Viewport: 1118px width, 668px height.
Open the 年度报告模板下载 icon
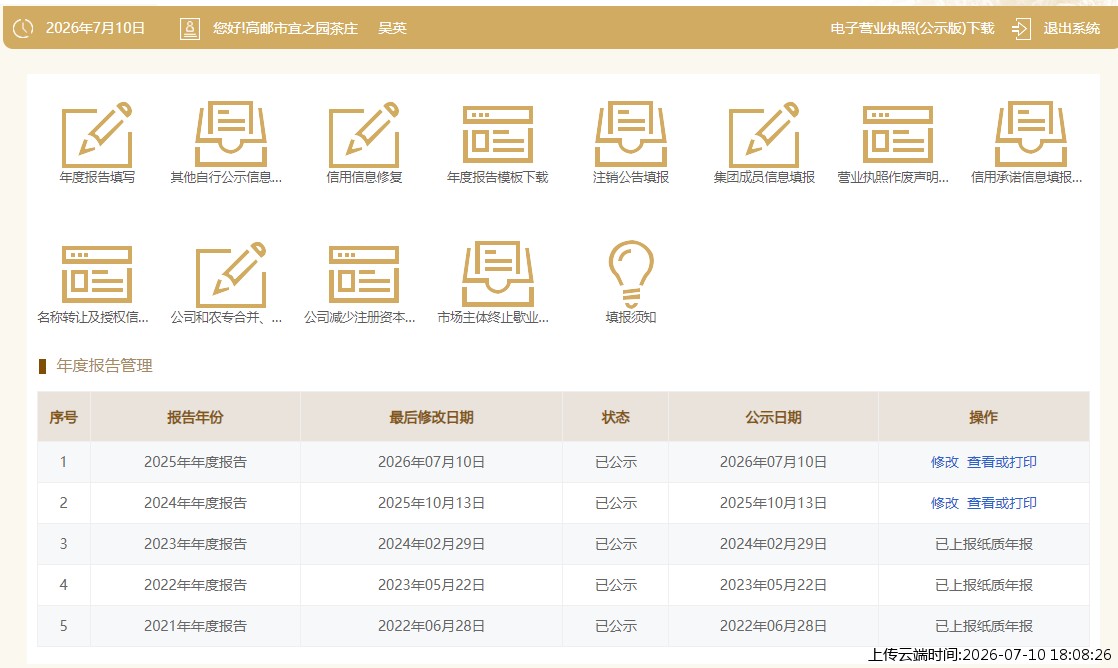(x=498, y=135)
